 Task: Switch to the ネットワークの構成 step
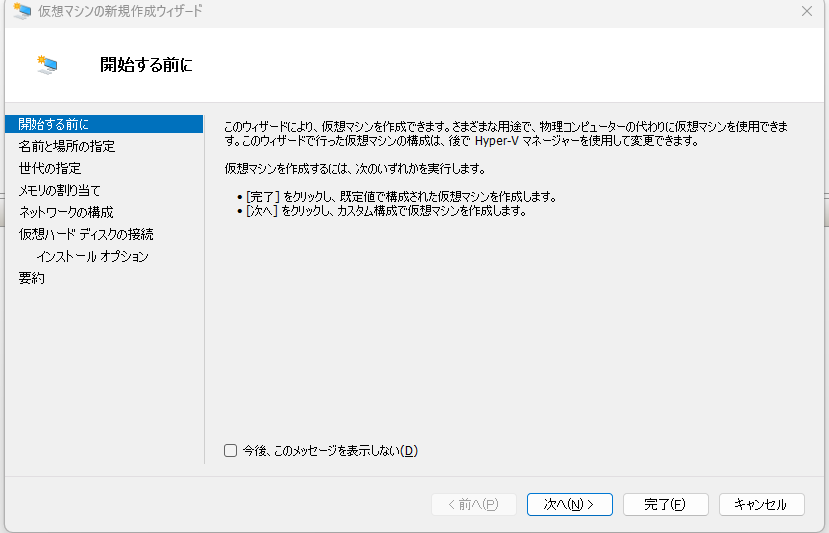point(66,212)
